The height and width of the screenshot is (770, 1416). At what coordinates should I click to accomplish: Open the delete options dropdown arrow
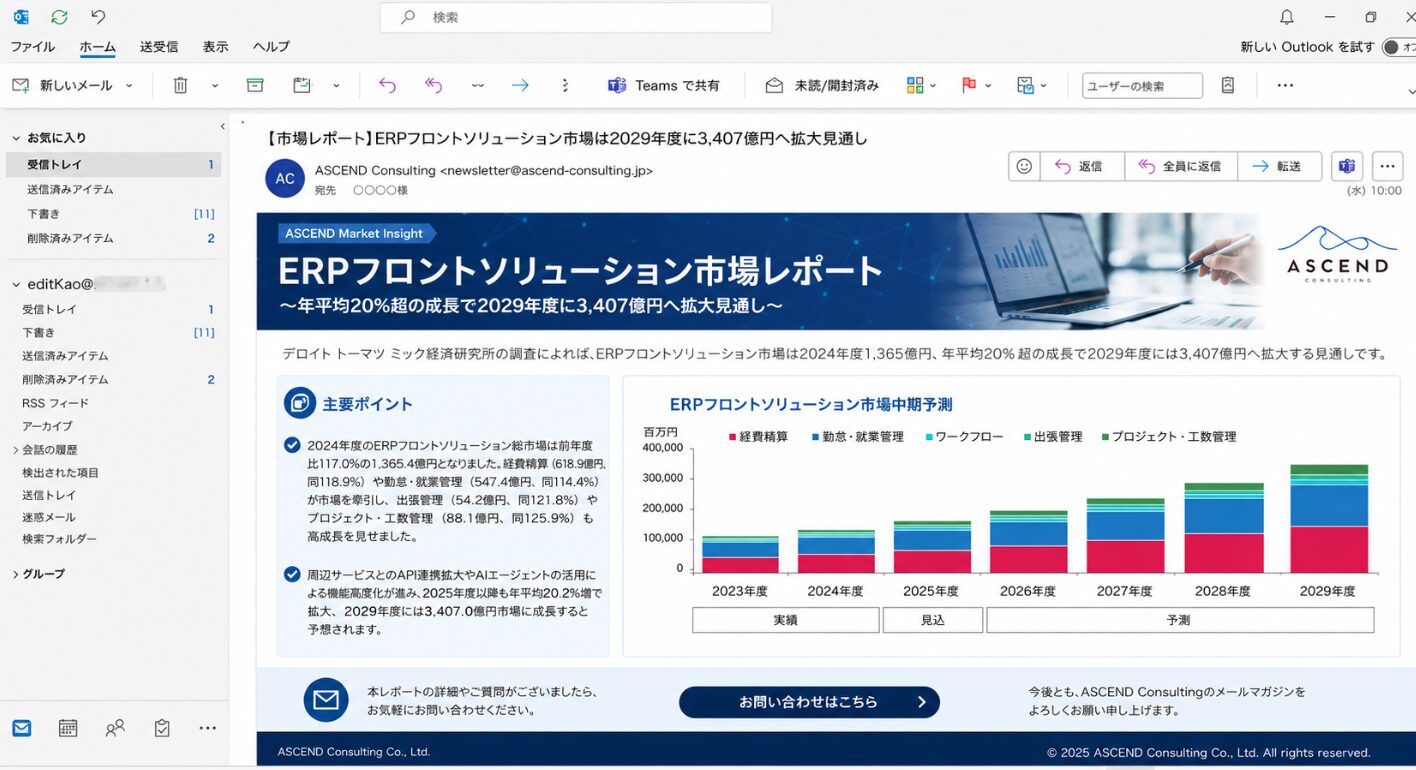tap(214, 86)
